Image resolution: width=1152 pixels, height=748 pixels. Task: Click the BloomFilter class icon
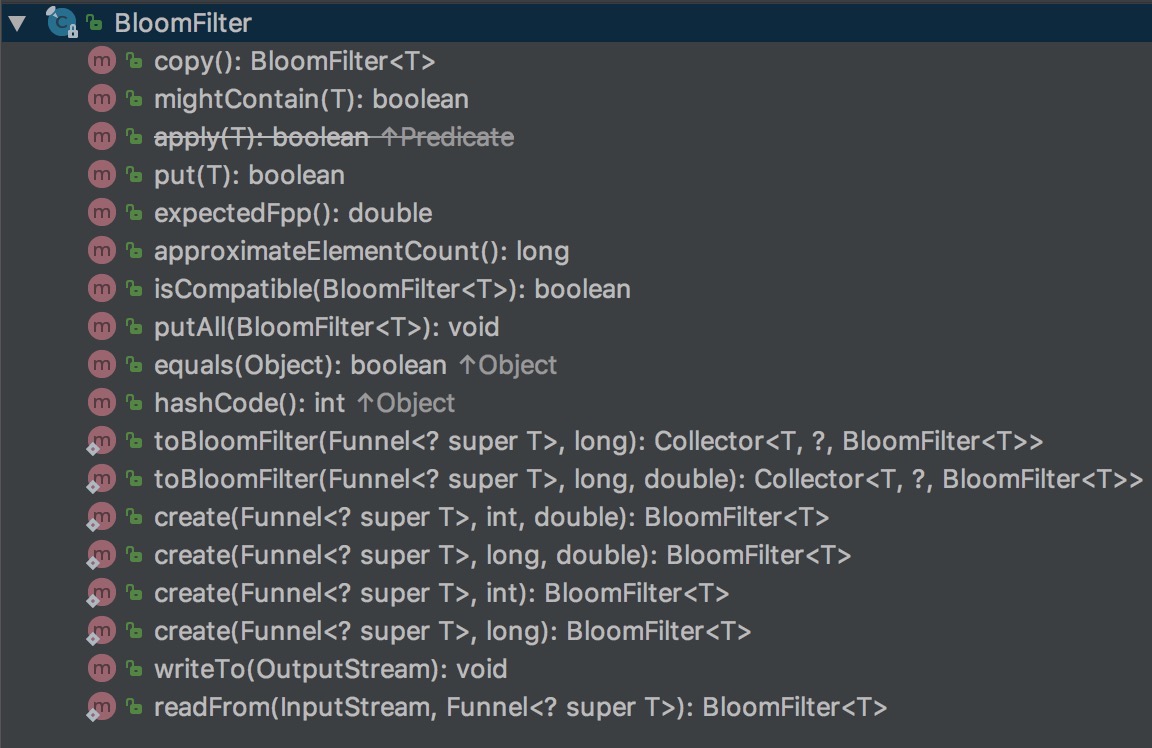tap(61, 22)
